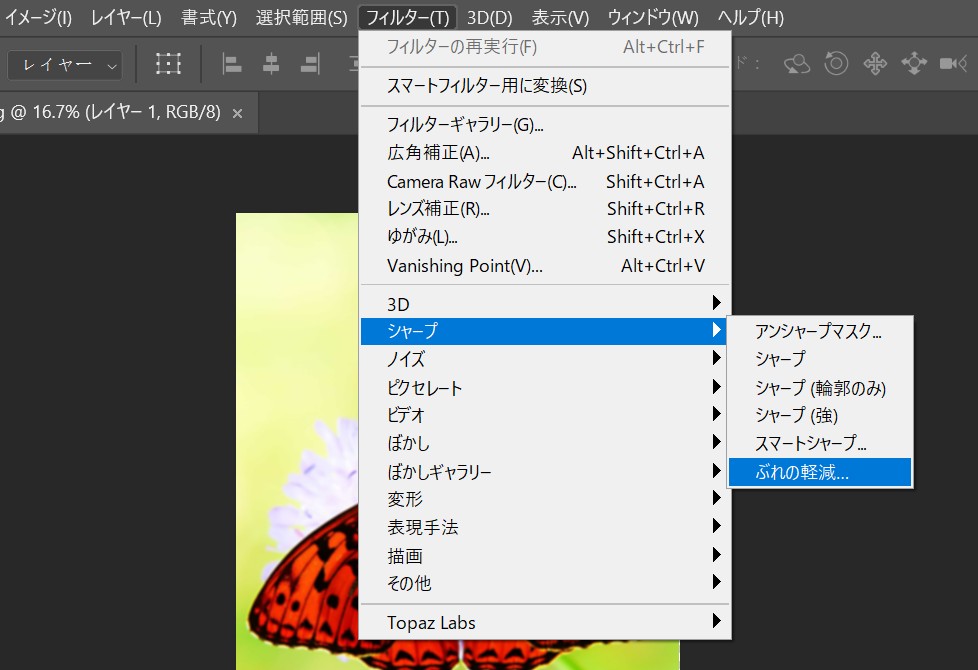Screen dimensions: 978x670
Task: Click the 3D video camera zoom icon
Action: point(951,65)
